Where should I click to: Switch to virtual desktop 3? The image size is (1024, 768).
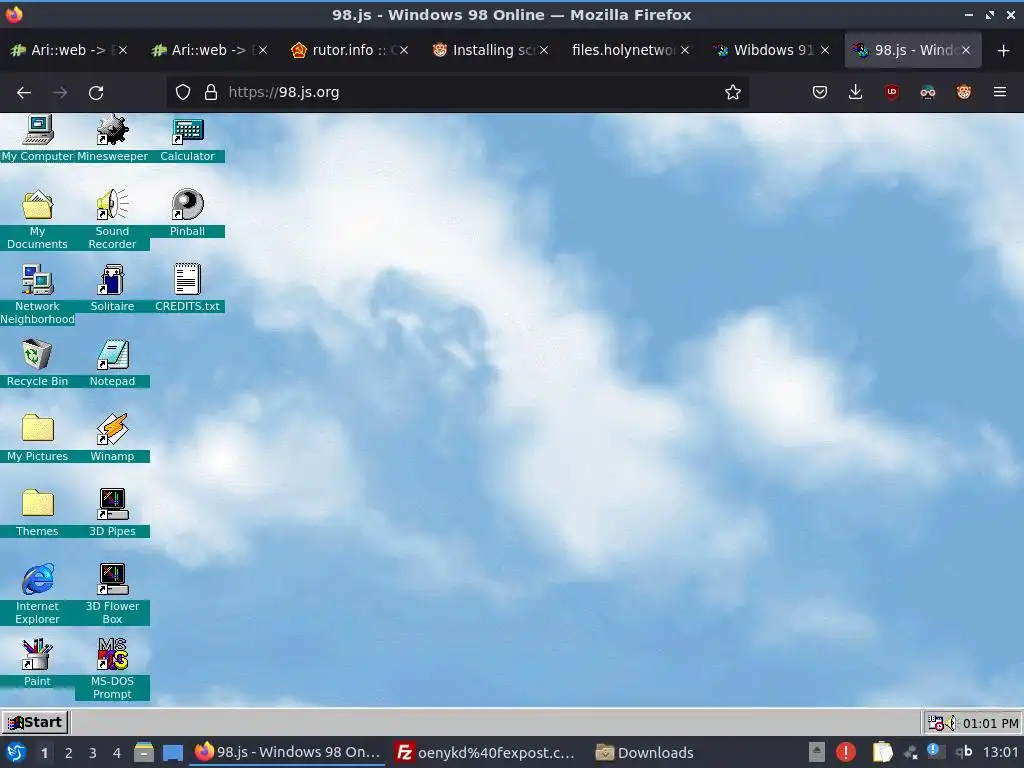[x=93, y=753]
